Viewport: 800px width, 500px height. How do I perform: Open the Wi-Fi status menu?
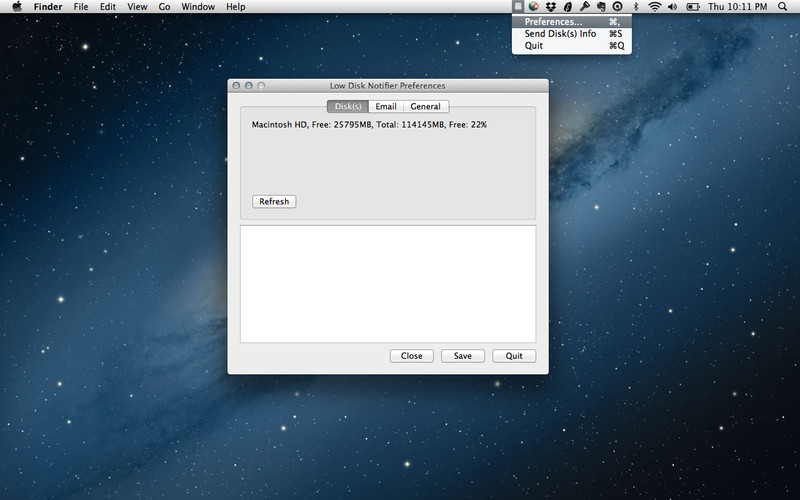(x=655, y=7)
